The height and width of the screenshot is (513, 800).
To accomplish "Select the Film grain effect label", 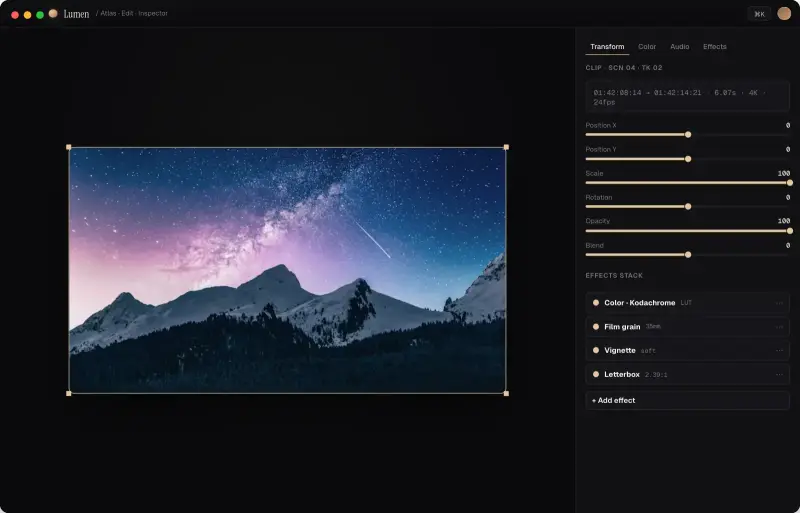I will coord(622,327).
